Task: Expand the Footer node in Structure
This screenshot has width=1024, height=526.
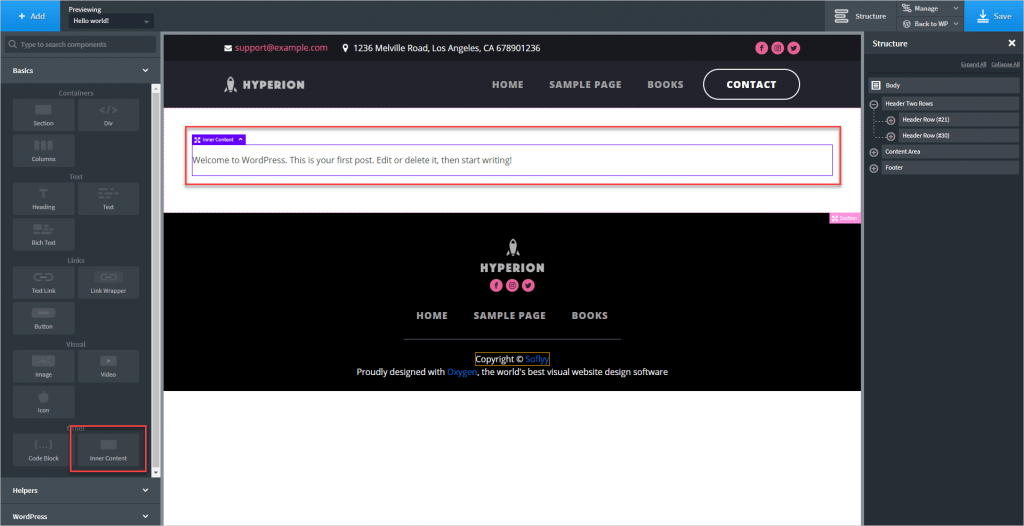Action: point(874,168)
